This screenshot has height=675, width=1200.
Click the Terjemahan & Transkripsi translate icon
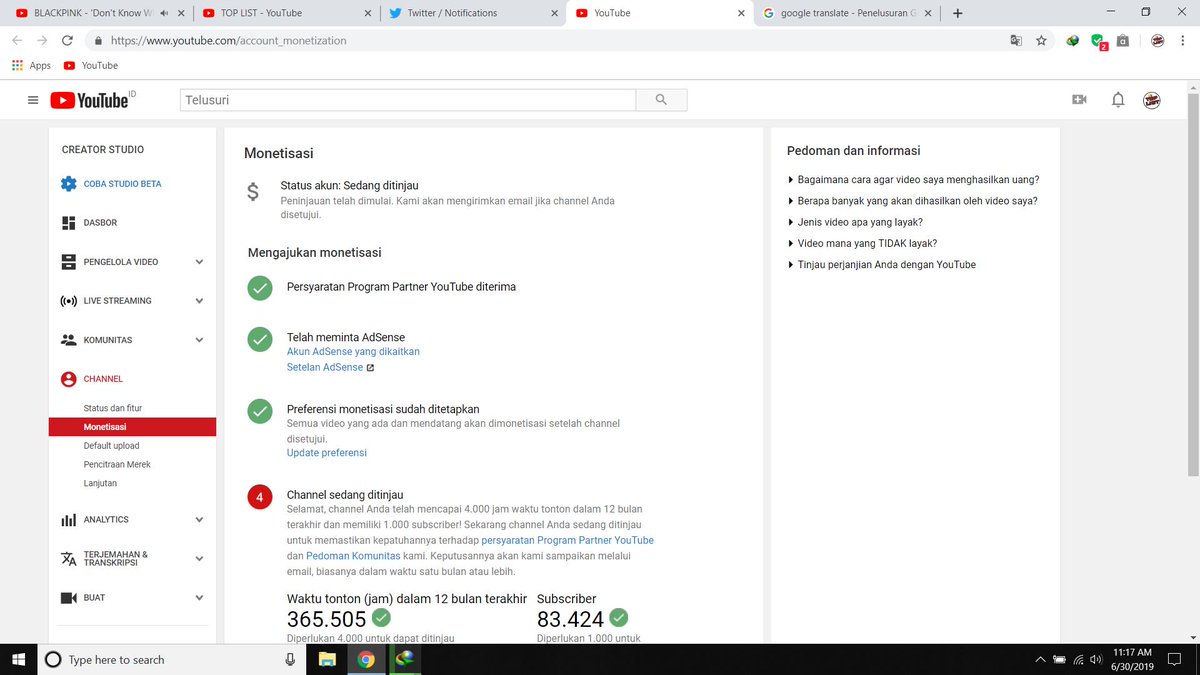coord(68,559)
